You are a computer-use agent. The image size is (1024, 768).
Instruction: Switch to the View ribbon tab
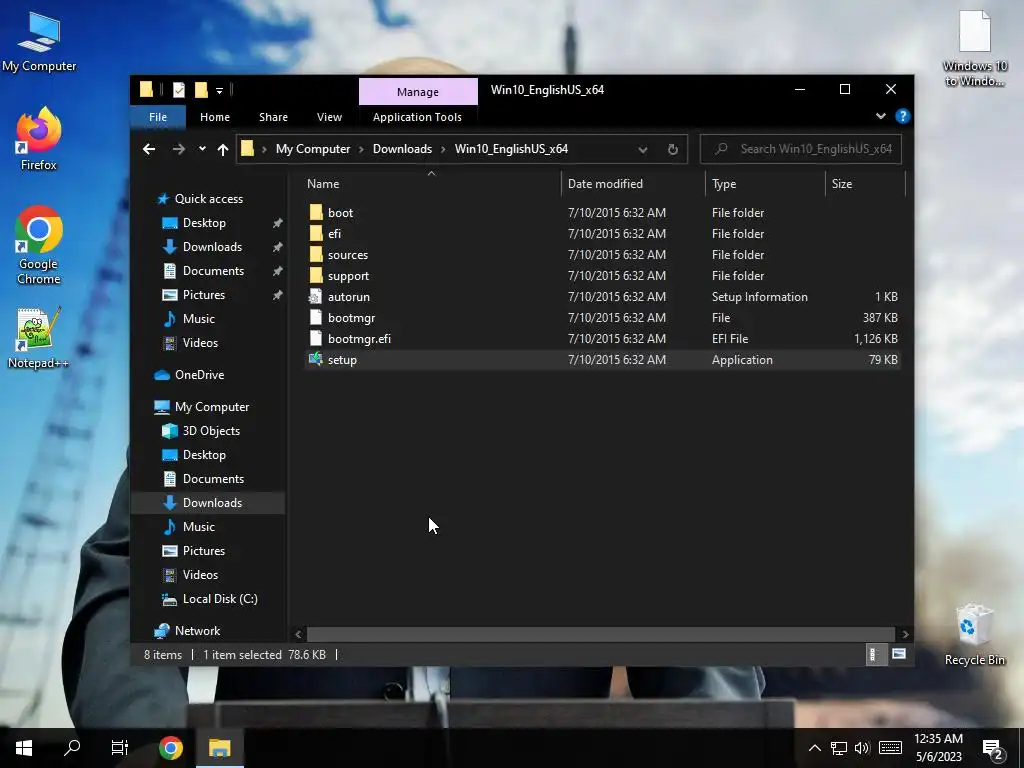click(329, 117)
